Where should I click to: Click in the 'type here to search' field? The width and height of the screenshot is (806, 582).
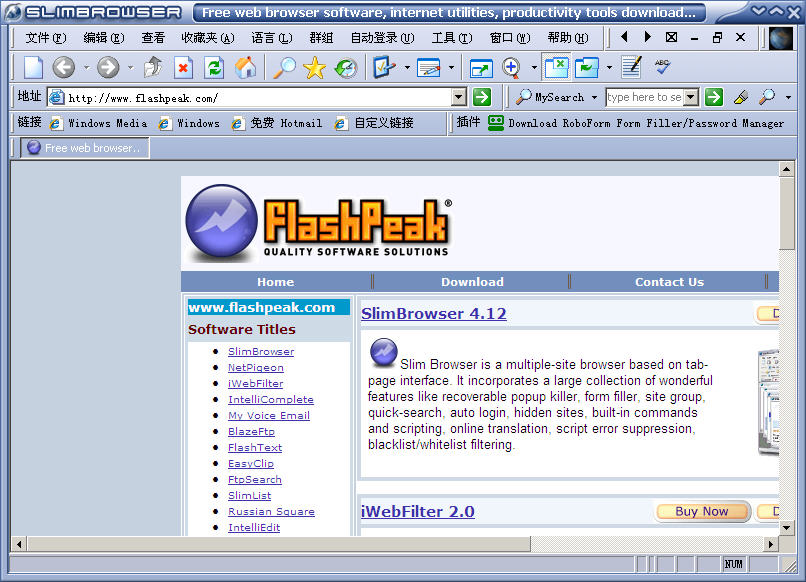click(643, 97)
